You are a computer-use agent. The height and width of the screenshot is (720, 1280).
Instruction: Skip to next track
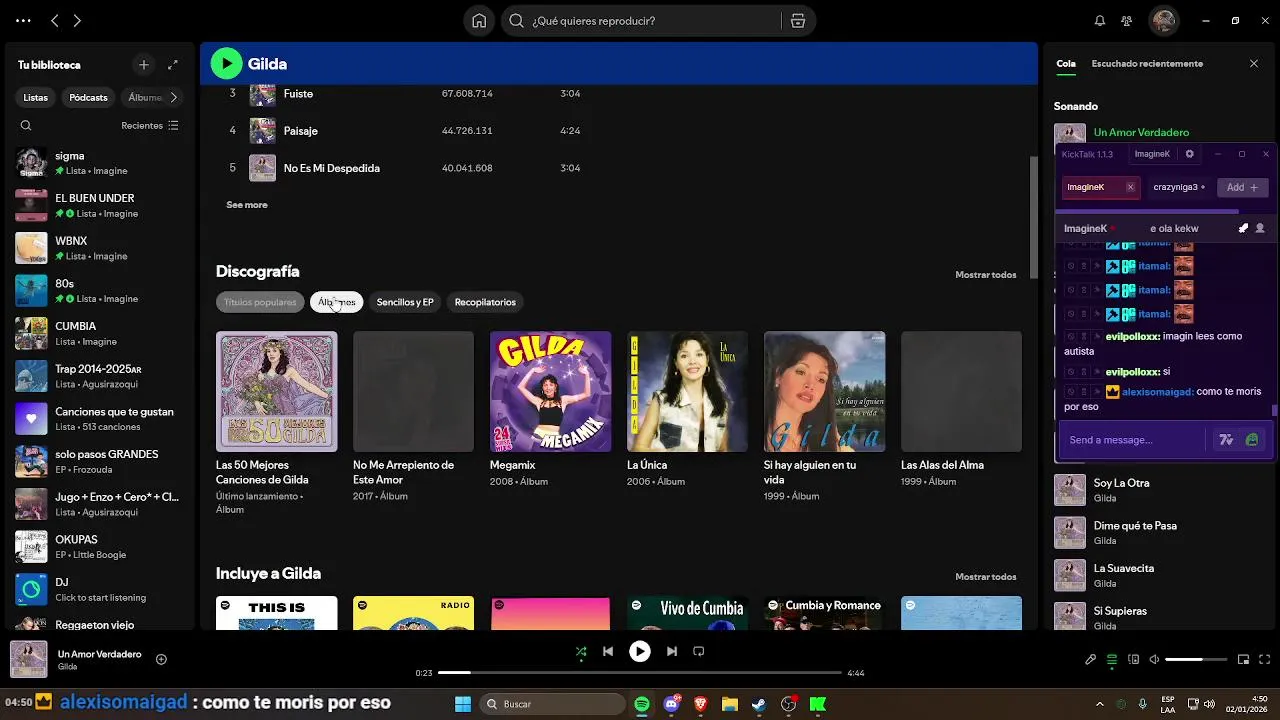(x=672, y=651)
